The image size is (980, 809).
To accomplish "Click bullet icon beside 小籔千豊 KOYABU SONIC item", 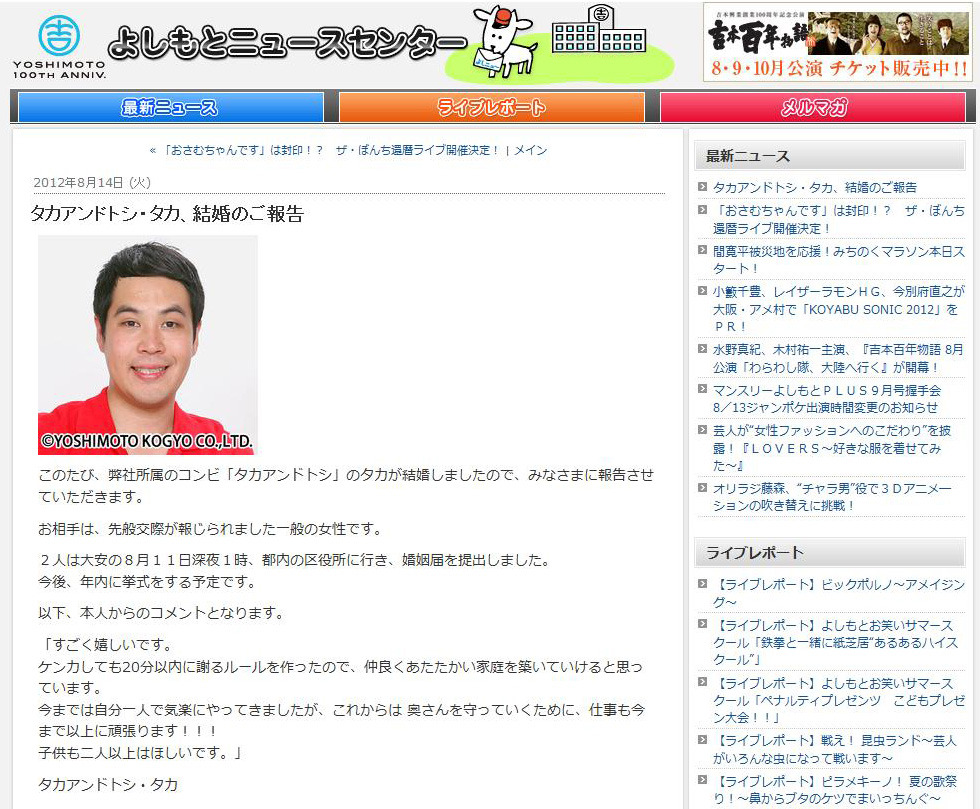I will 702,291.
